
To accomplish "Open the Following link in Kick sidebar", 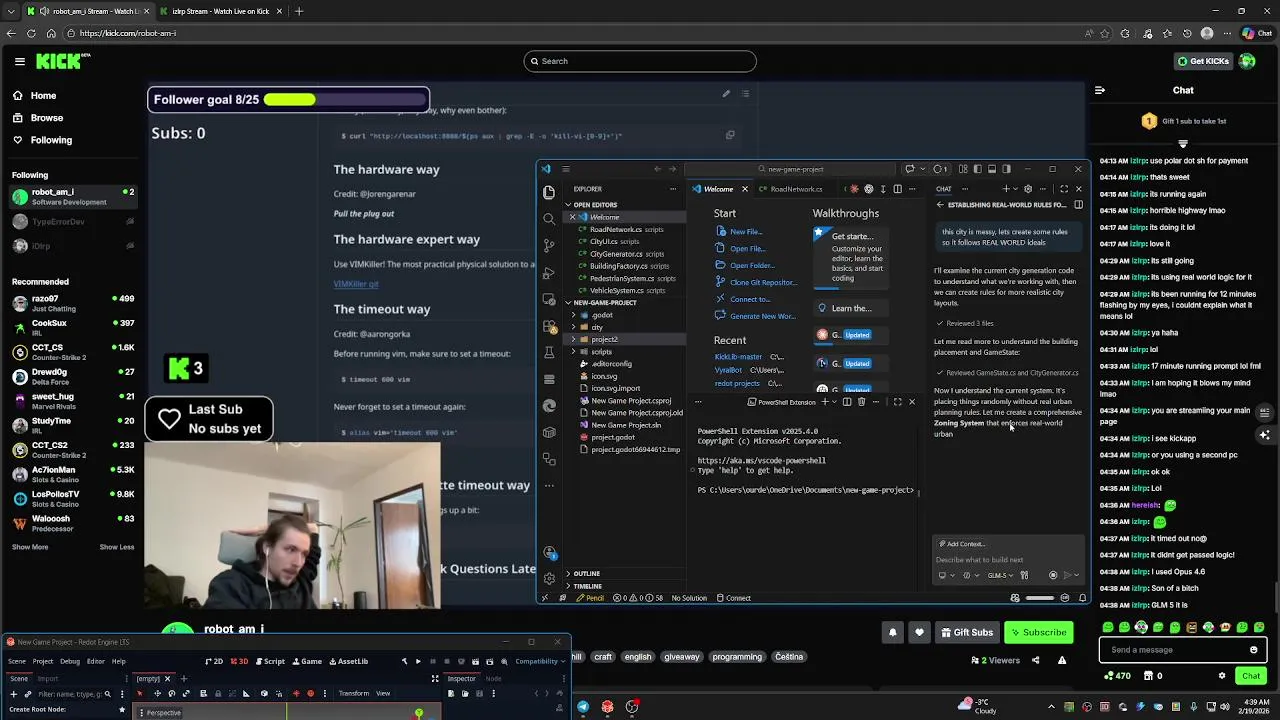I will [51, 140].
